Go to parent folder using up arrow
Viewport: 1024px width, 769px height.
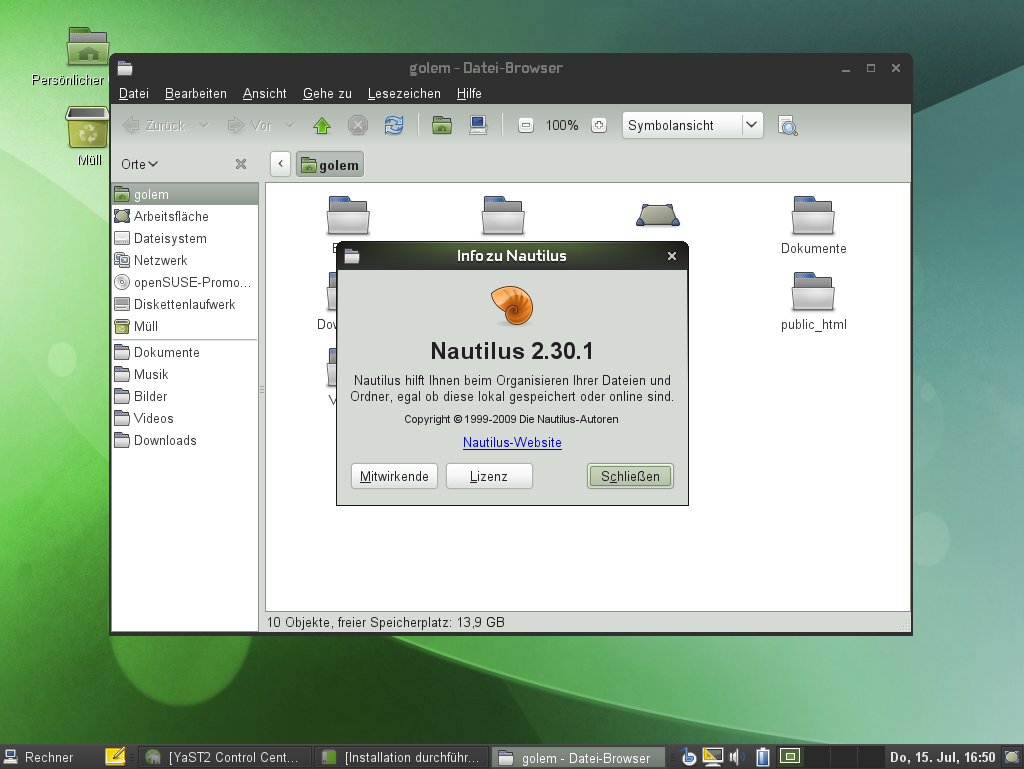[x=320, y=125]
